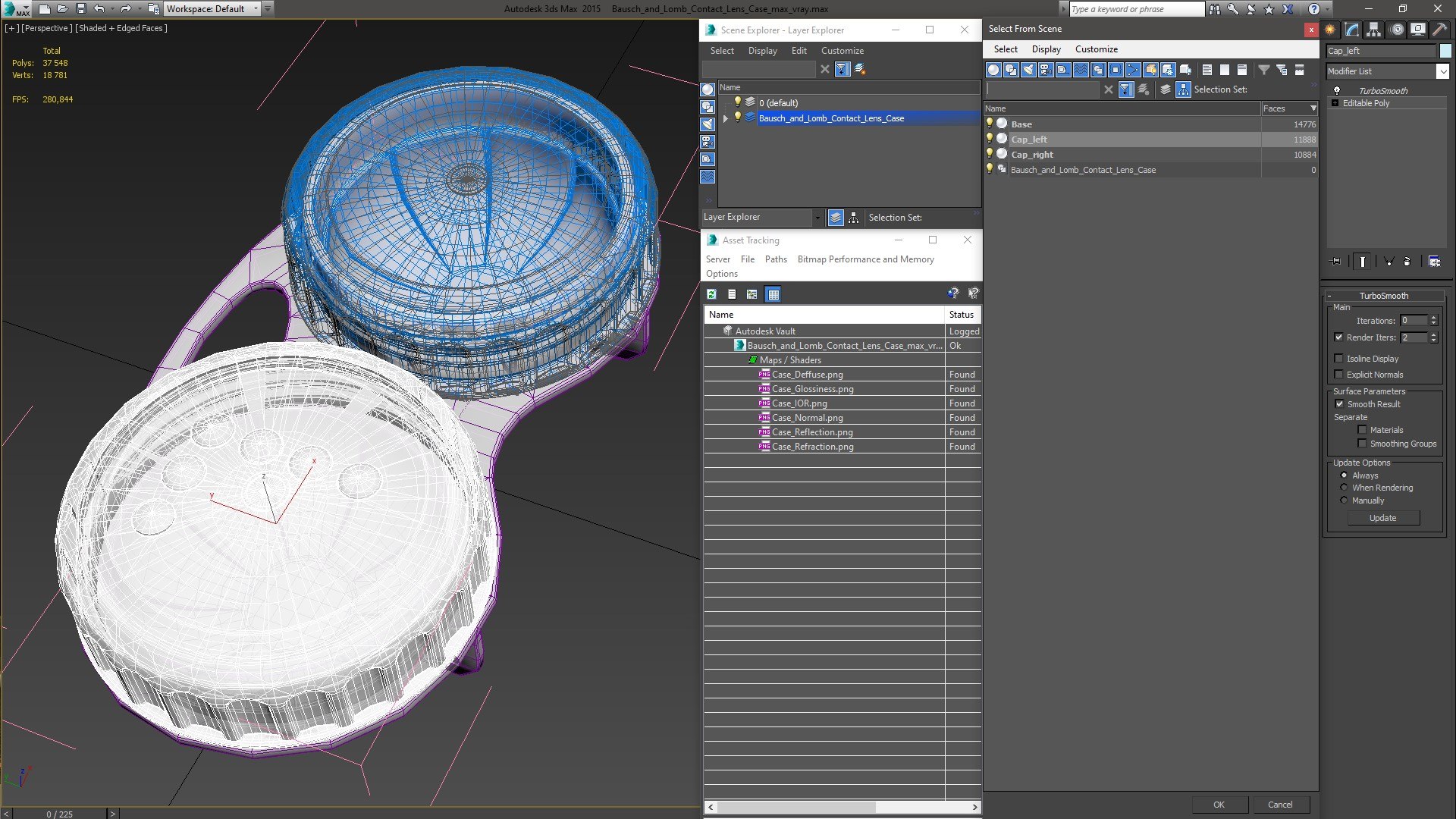Select the When Rendering radio button

coord(1344,488)
